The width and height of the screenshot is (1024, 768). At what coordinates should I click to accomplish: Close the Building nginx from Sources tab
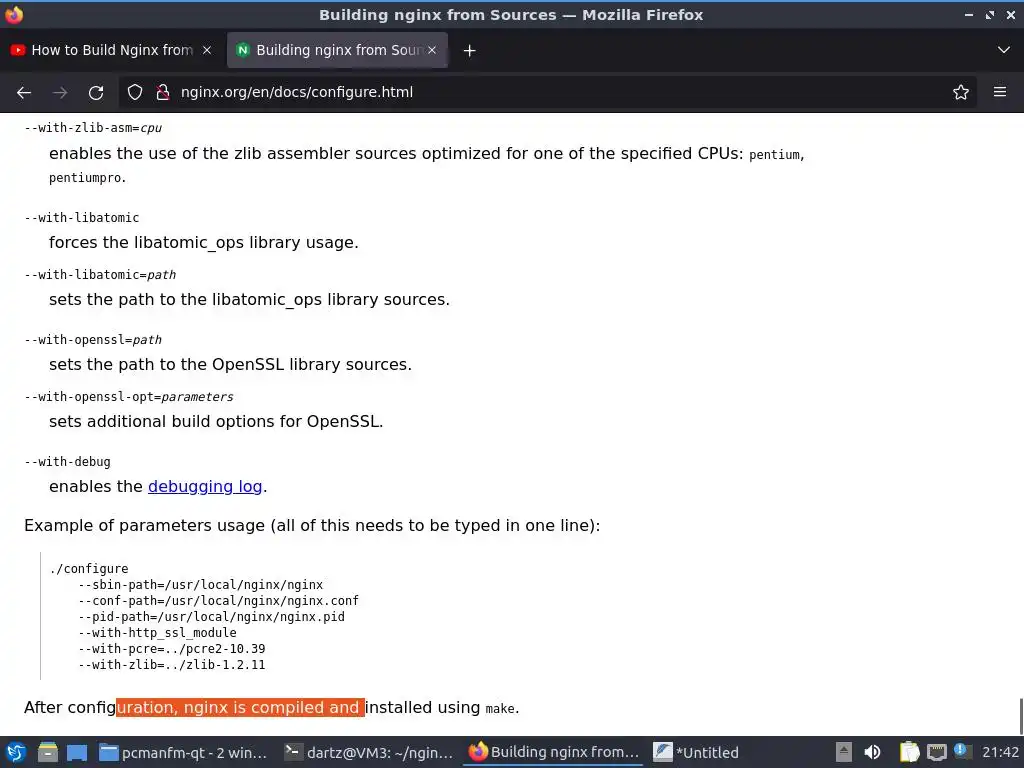(x=432, y=50)
